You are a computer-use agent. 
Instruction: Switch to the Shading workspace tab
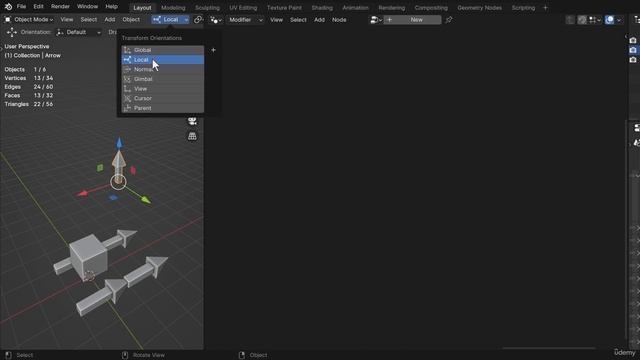coord(322,8)
